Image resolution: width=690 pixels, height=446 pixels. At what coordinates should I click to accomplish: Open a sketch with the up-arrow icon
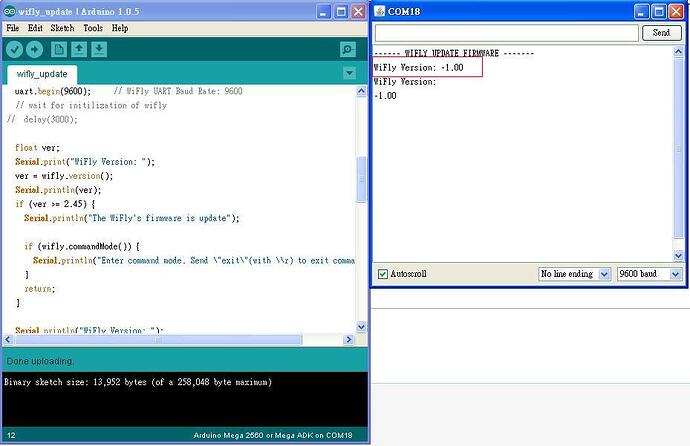(79, 49)
